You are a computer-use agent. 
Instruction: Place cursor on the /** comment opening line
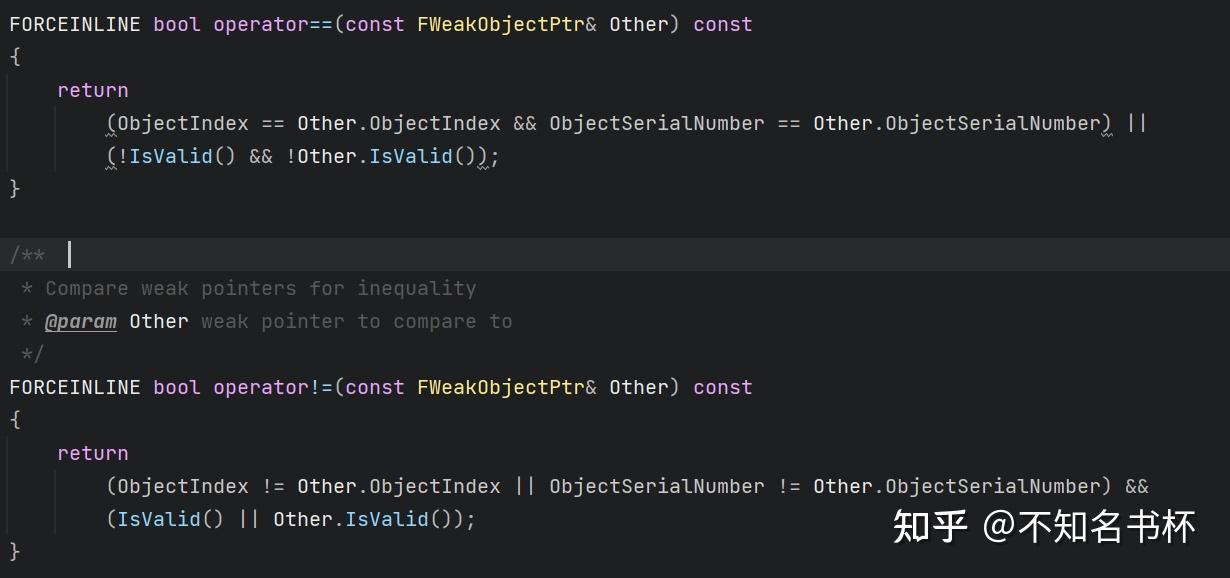[28, 255]
